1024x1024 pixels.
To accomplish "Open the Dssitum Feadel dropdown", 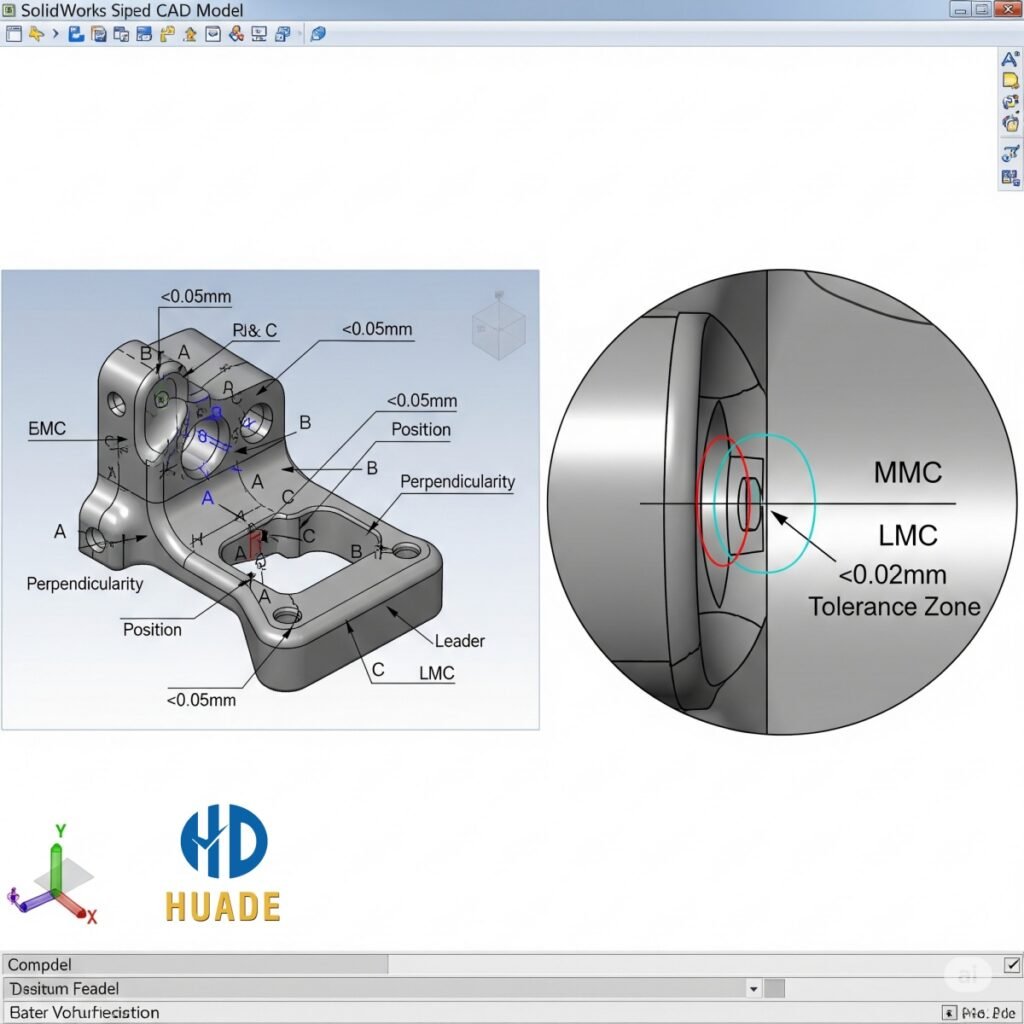I will (x=753, y=988).
